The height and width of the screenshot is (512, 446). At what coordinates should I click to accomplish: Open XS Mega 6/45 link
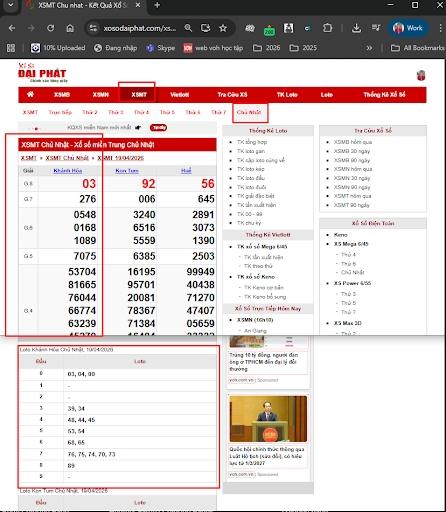pyautogui.click(x=351, y=244)
